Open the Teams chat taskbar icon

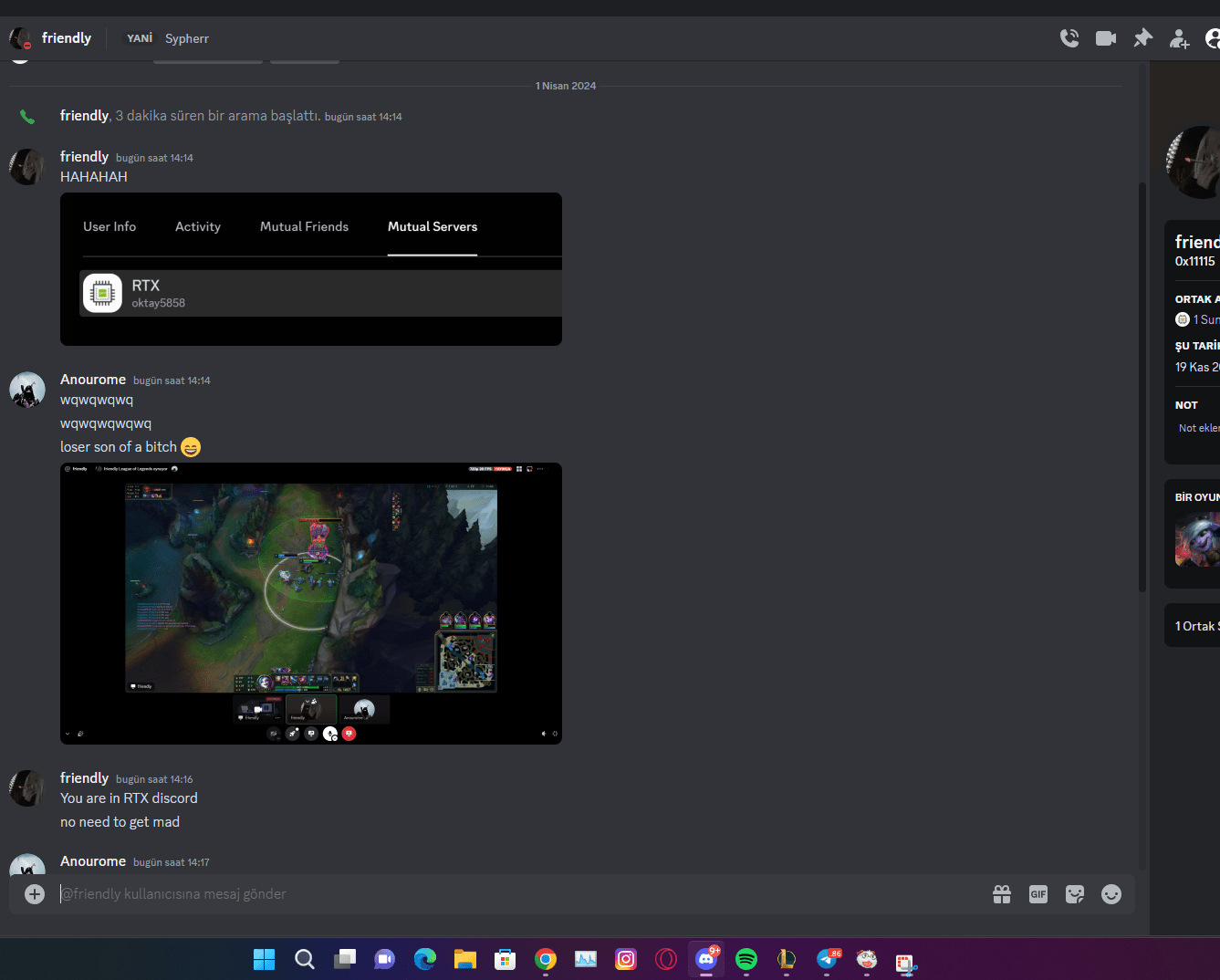pos(385,959)
